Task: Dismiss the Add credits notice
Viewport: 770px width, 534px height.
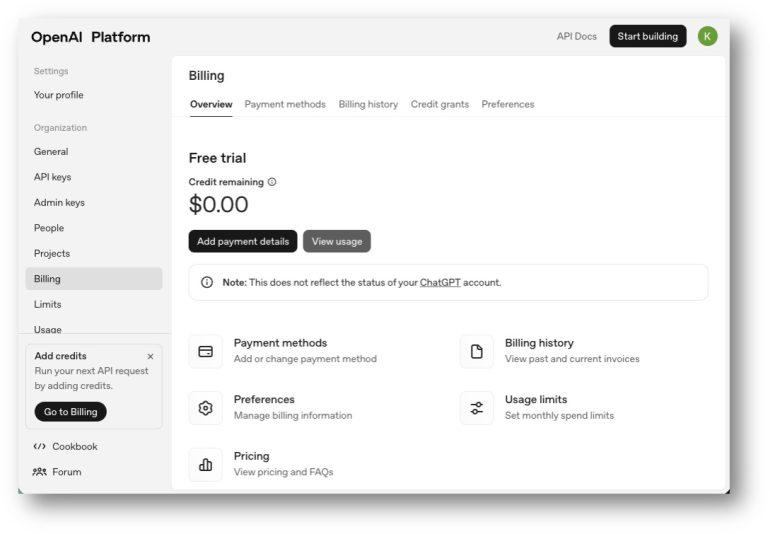Action: click(150, 356)
